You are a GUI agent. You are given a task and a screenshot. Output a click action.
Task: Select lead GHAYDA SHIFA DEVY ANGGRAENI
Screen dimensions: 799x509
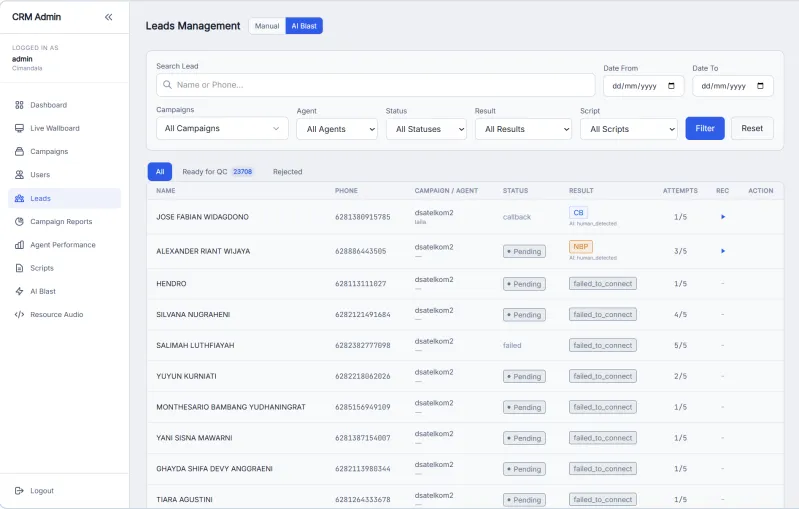(214, 469)
